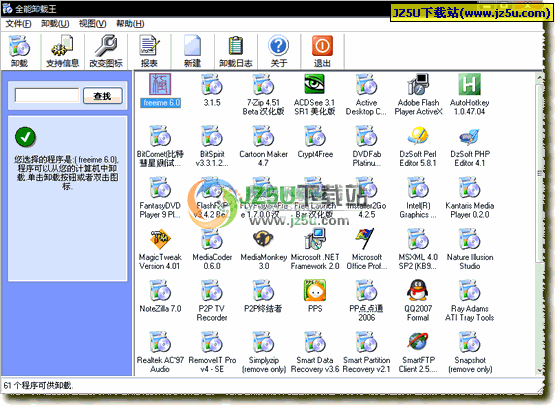Select the DzSoft Perl Editor 5.8.1 icon

coord(418,136)
